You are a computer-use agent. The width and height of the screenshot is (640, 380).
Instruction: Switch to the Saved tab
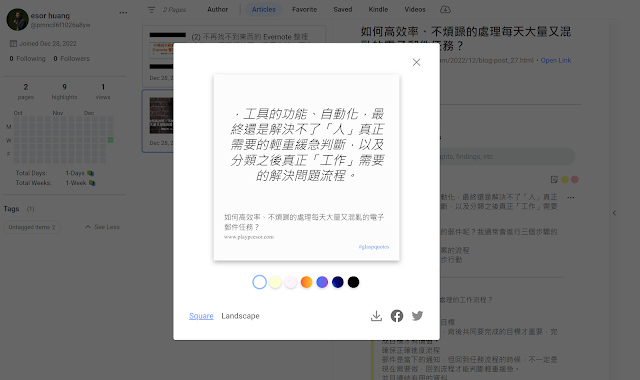[343, 9]
